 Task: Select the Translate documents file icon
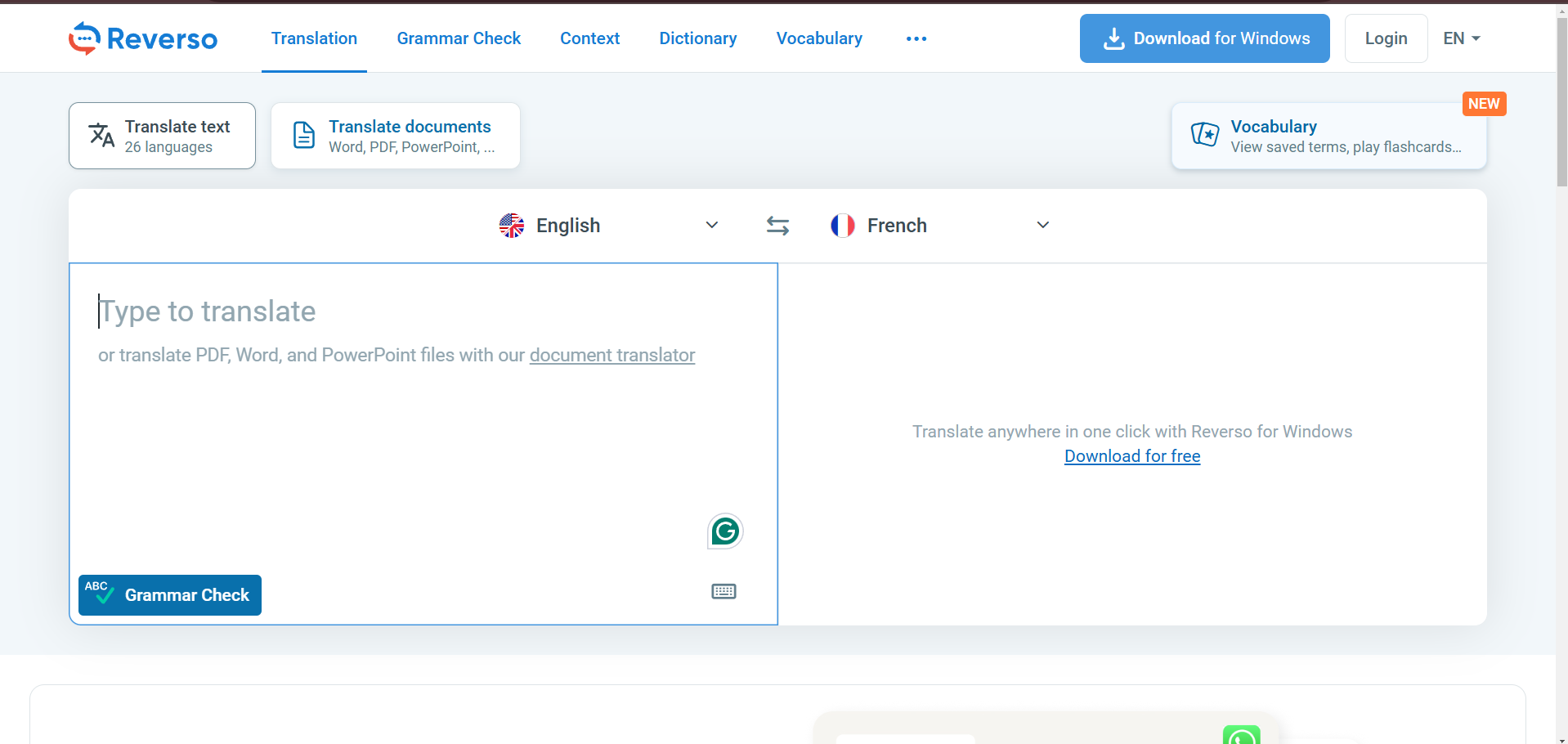(x=303, y=135)
